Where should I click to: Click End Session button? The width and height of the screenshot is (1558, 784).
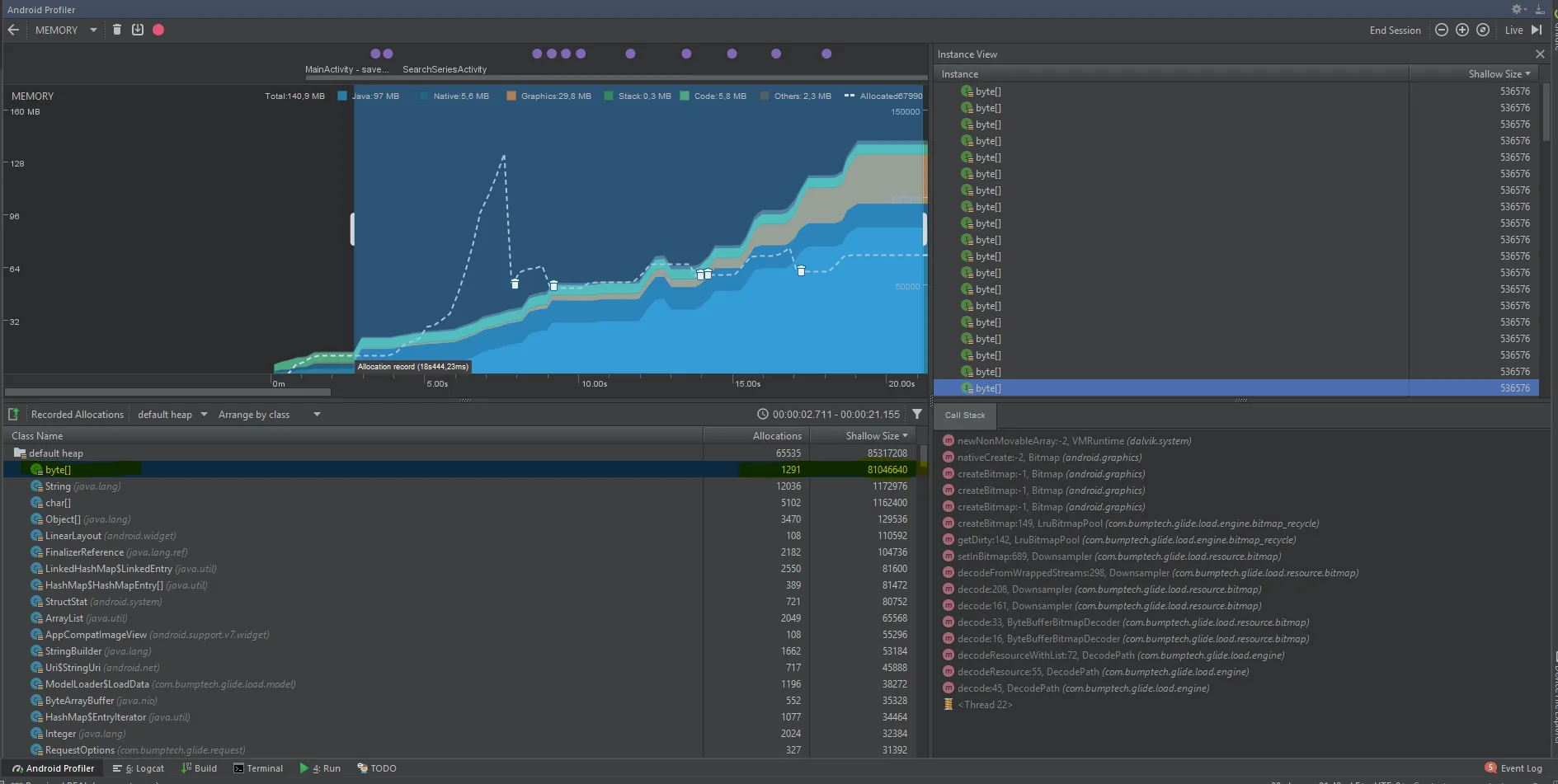(1395, 31)
